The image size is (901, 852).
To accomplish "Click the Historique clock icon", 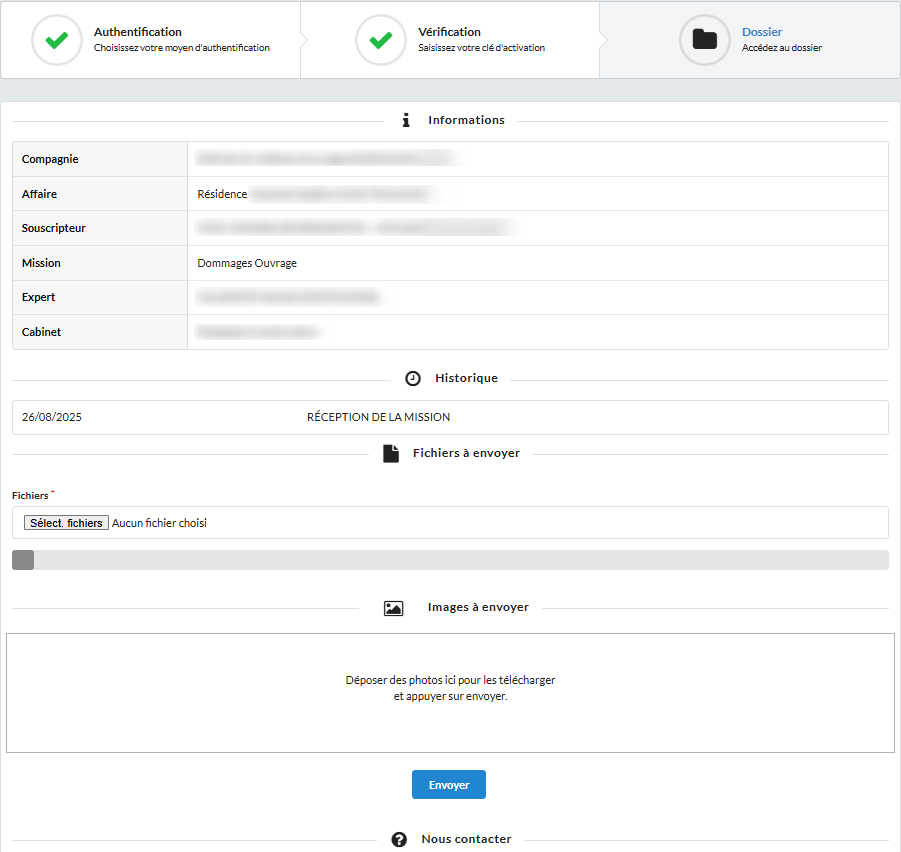I will click(x=413, y=378).
